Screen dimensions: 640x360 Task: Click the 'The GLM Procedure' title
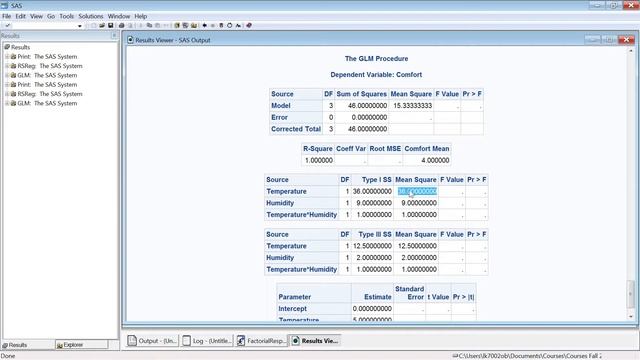(376, 59)
